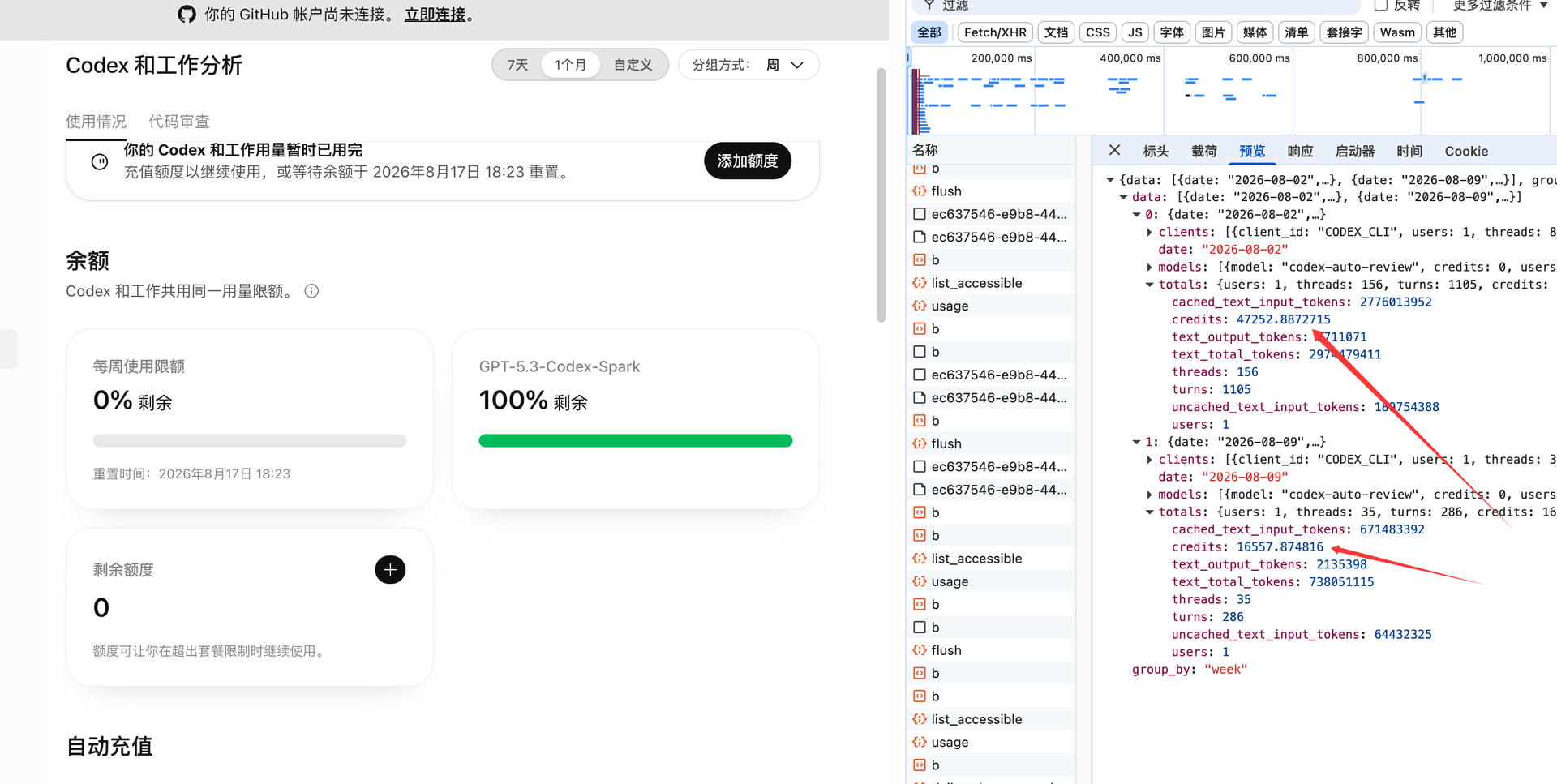Filter requests by 文档
The image size is (1557, 784).
click(x=1056, y=32)
